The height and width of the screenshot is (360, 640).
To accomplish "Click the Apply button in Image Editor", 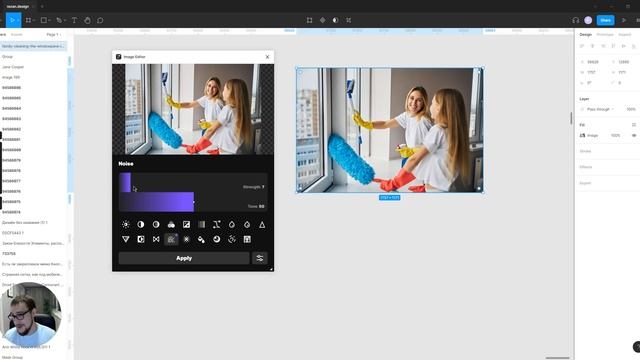I will point(184,258).
